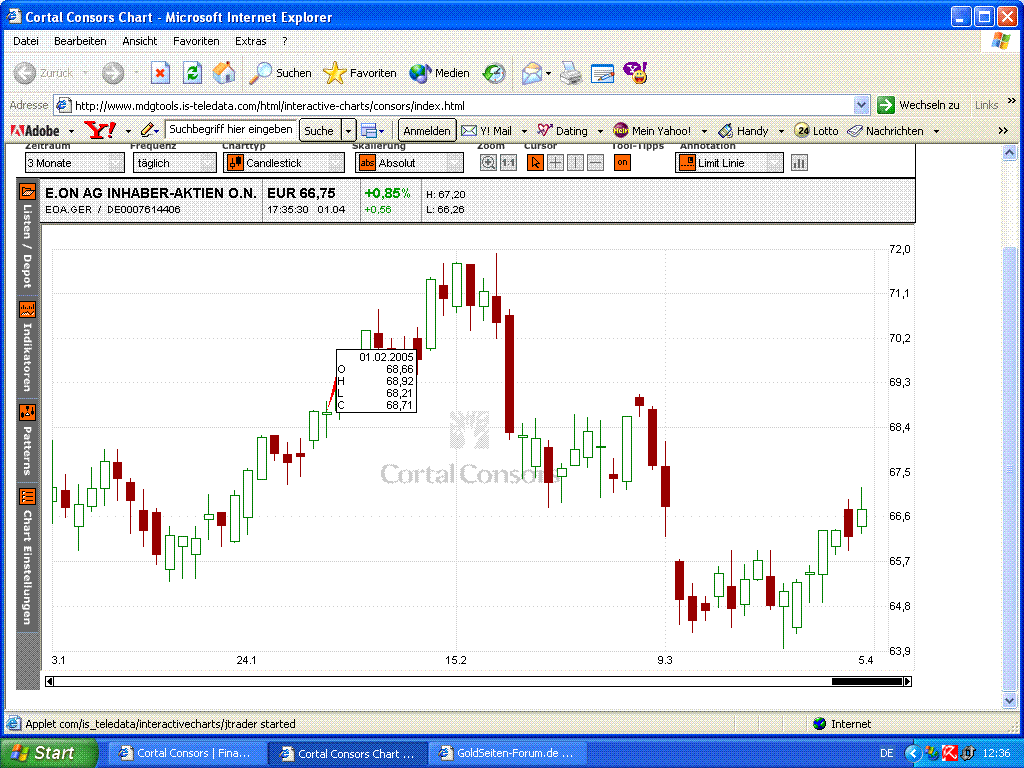
Task: Open the Handy toolbar link
Action: tap(743, 131)
